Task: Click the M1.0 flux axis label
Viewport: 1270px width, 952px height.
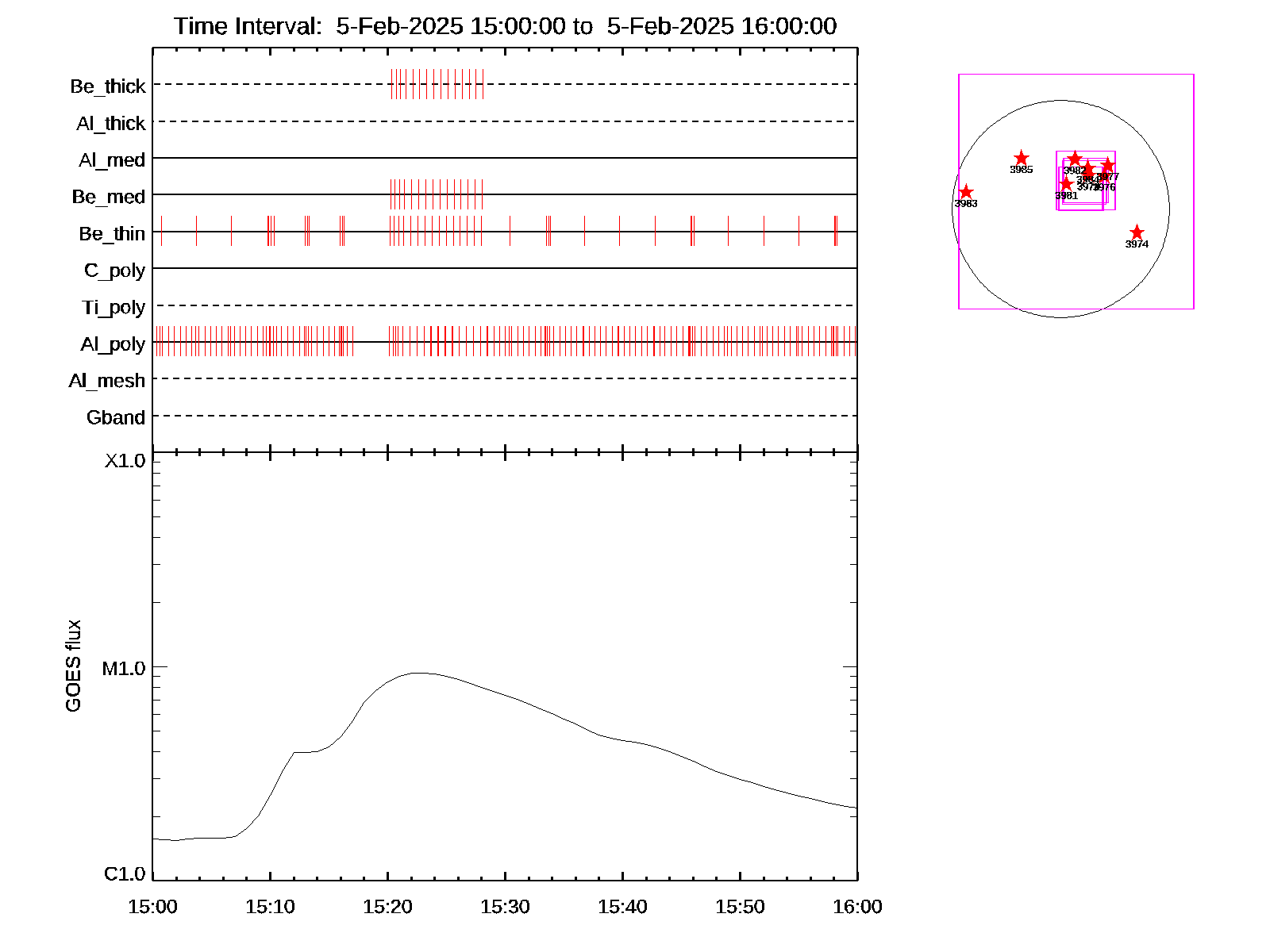Action: click(124, 669)
